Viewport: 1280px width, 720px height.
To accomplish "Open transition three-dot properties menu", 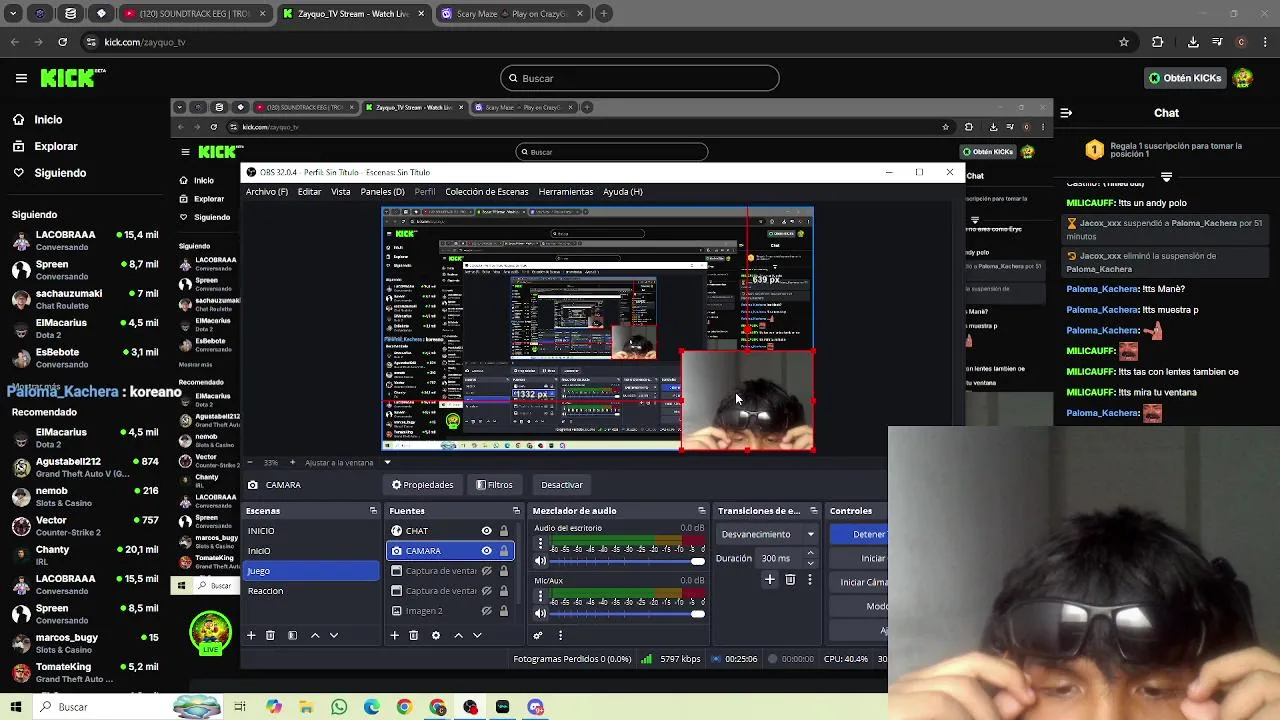I will [809, 579].
